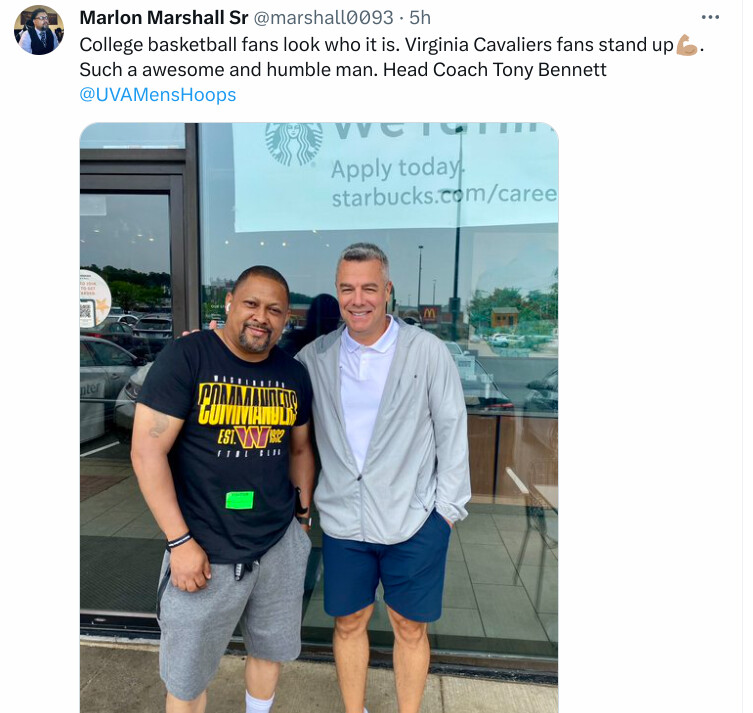Click the starbucks.com/careers text in photo
The image size is (753, 713).
[x=445, y=195]
